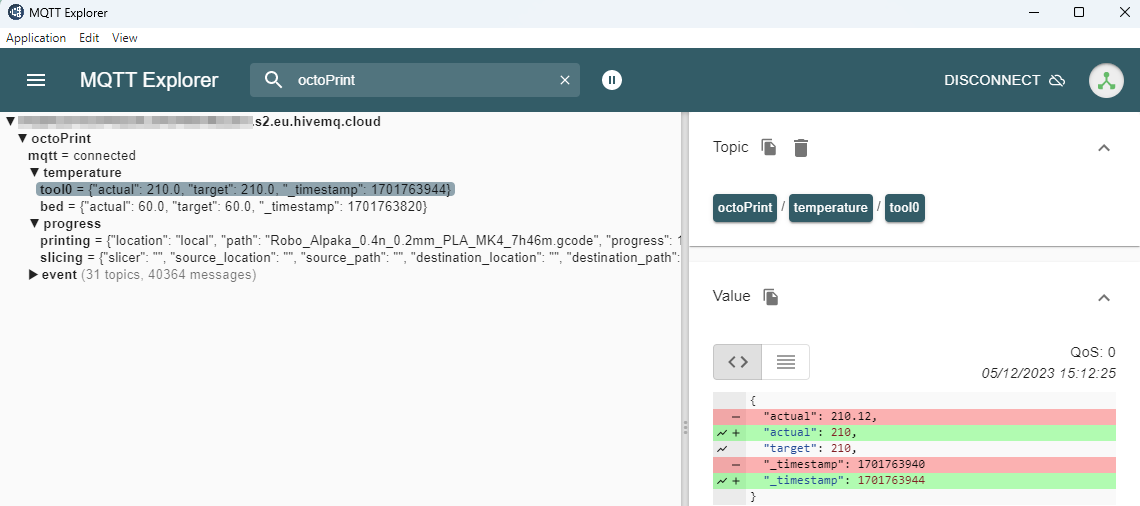
Task: Select the slicing progress topic row
Action: coord(361,257)
